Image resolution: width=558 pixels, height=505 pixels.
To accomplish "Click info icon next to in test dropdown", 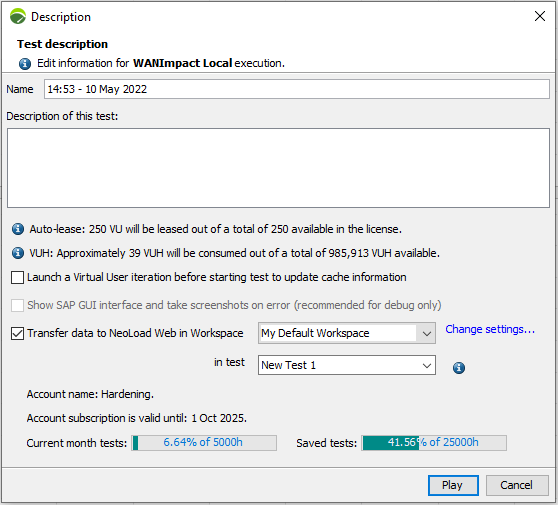I will (x=459, y=368).
